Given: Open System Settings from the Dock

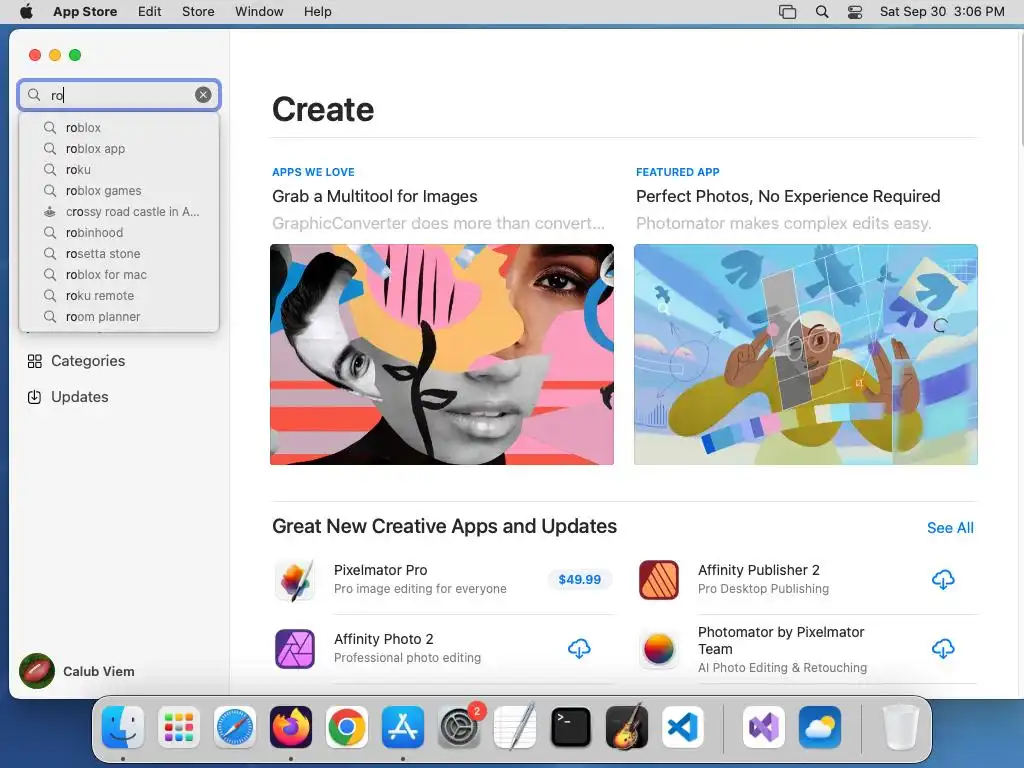Looking at the screenshot, I should [458, 727].
